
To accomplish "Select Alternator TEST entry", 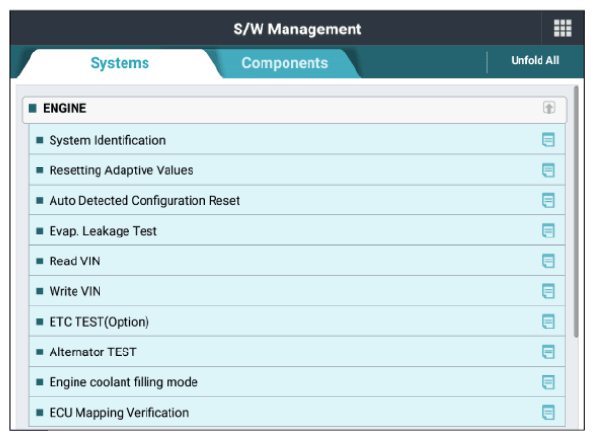I will pos(297,352).
